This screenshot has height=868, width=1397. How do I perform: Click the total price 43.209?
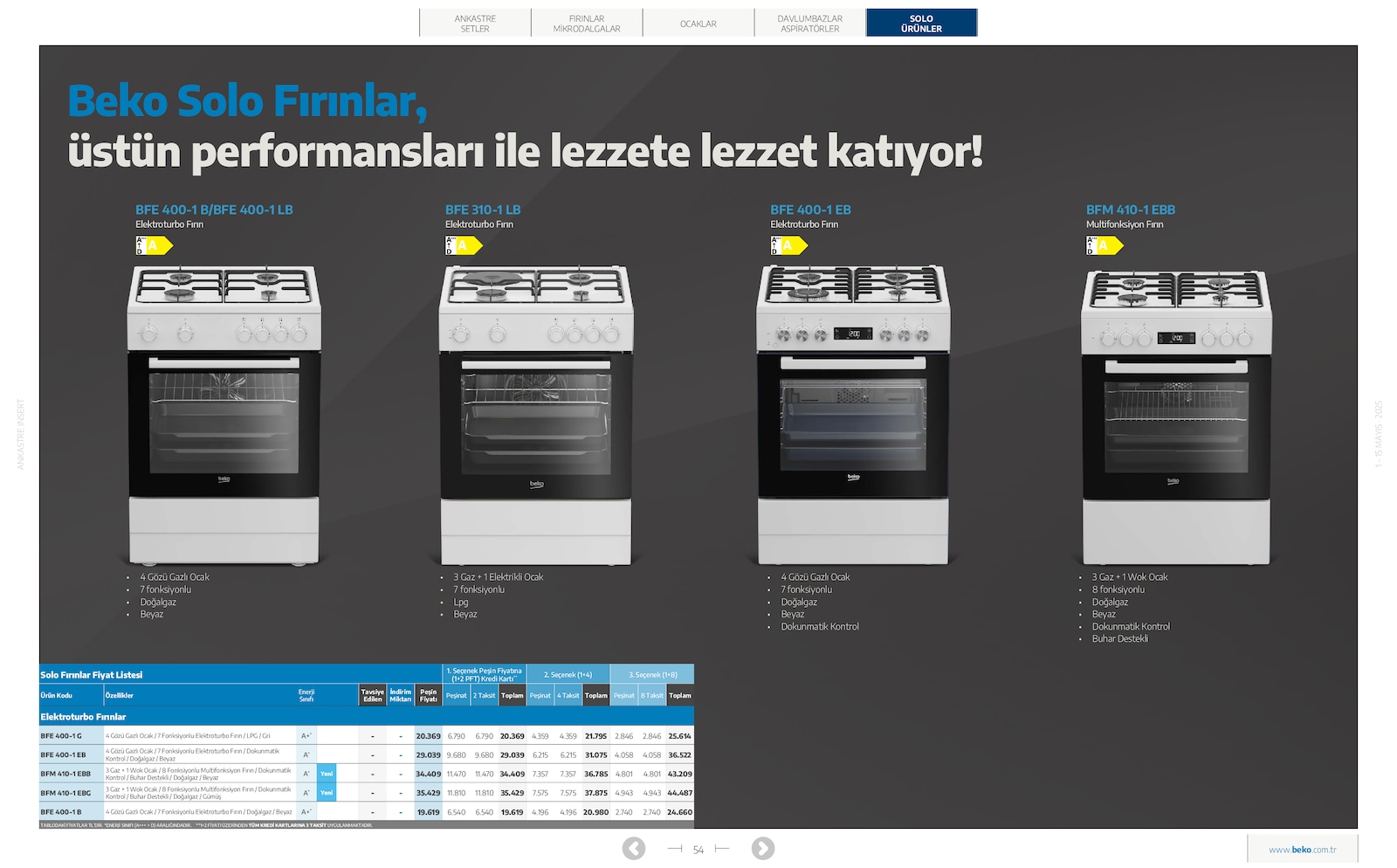[680, 774]
